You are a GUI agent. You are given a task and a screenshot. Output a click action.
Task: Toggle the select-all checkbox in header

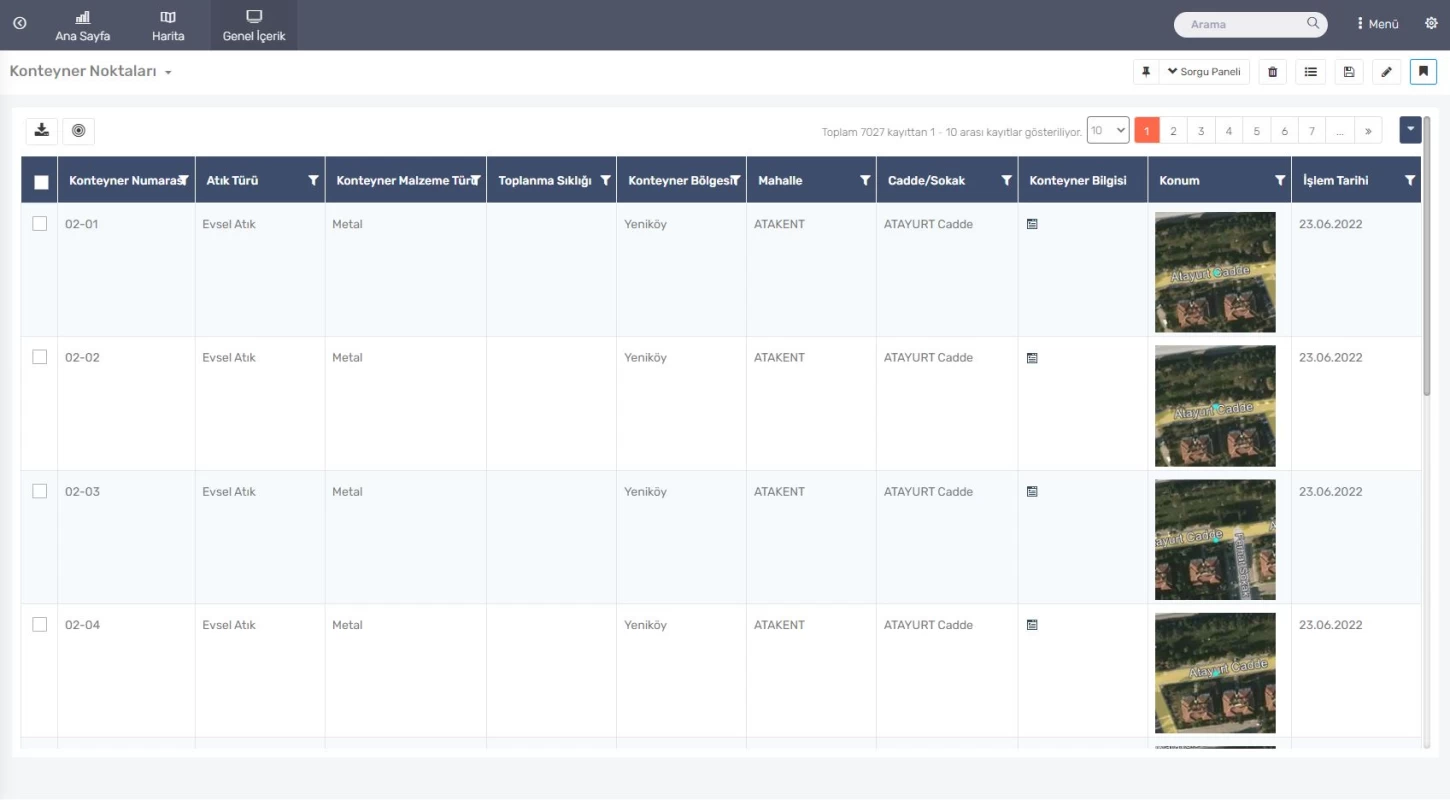(41, 182)
